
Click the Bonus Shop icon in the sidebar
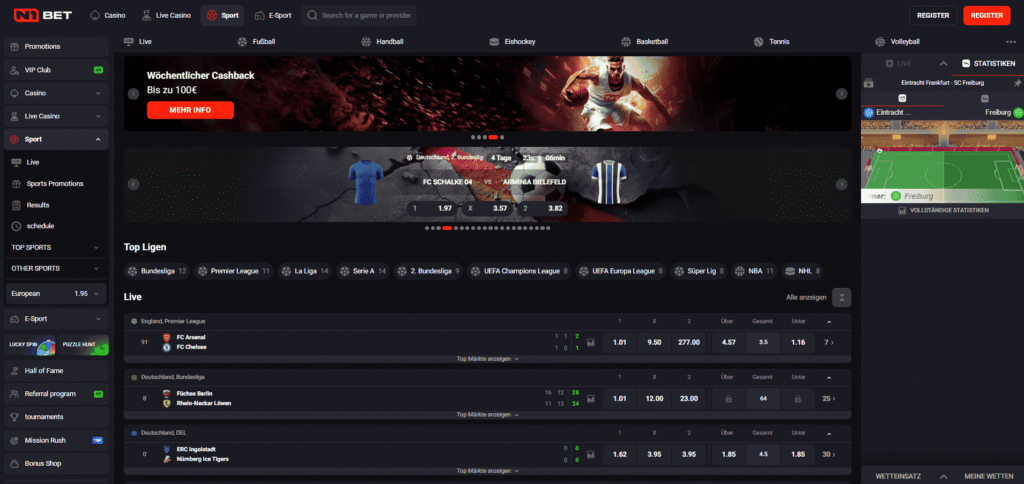point(14,464)
